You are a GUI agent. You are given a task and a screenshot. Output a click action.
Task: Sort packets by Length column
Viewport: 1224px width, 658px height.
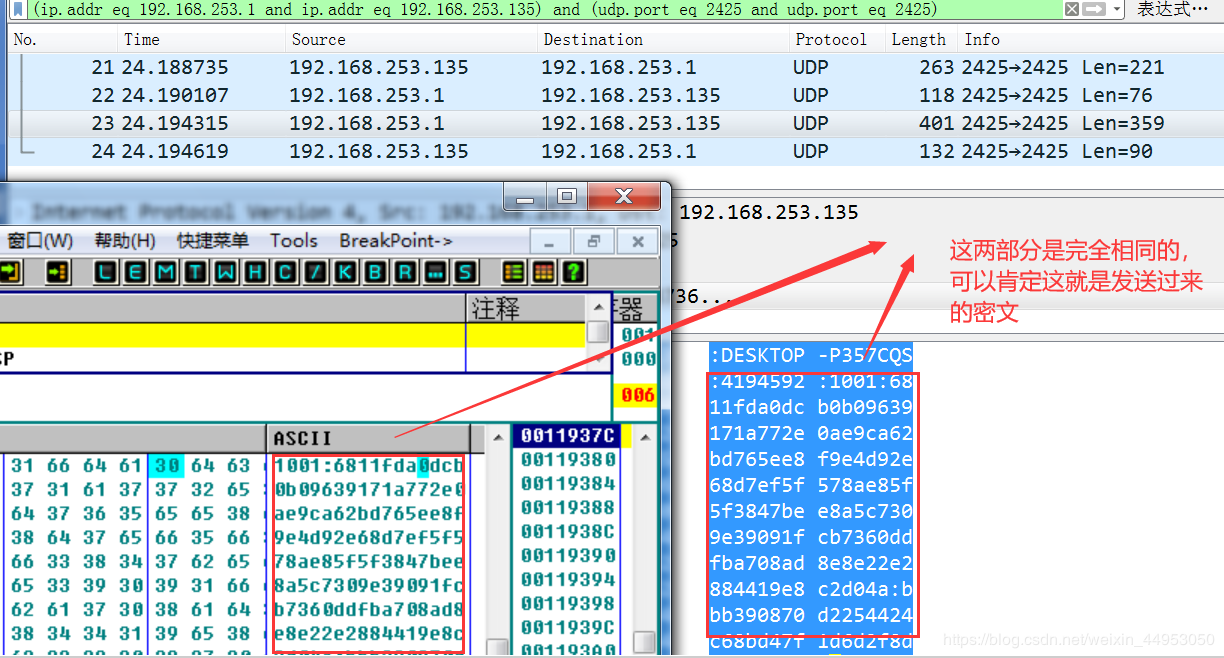(x=920, y=40)
